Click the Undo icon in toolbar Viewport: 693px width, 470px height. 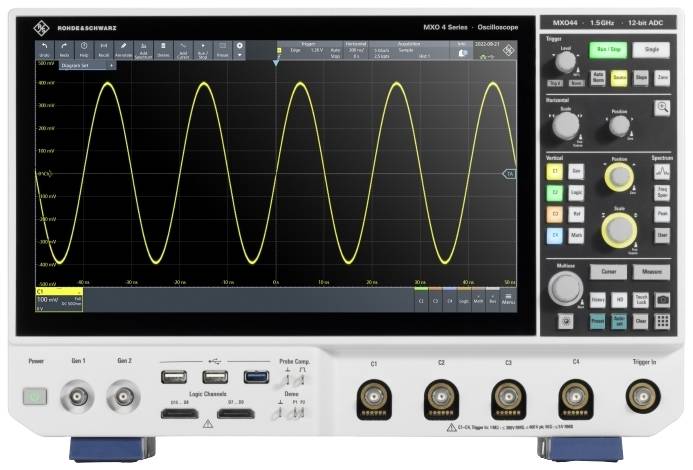click(x=44, y=49)
